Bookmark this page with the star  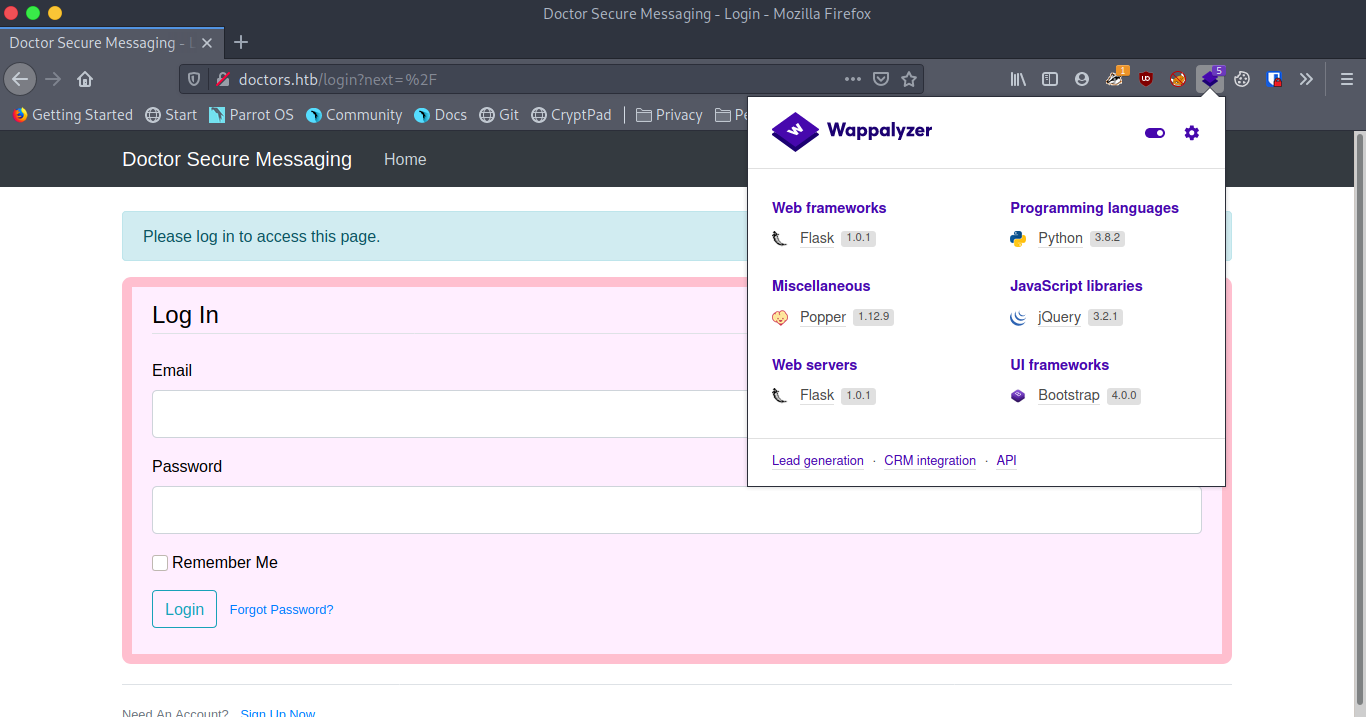[909, 79]
